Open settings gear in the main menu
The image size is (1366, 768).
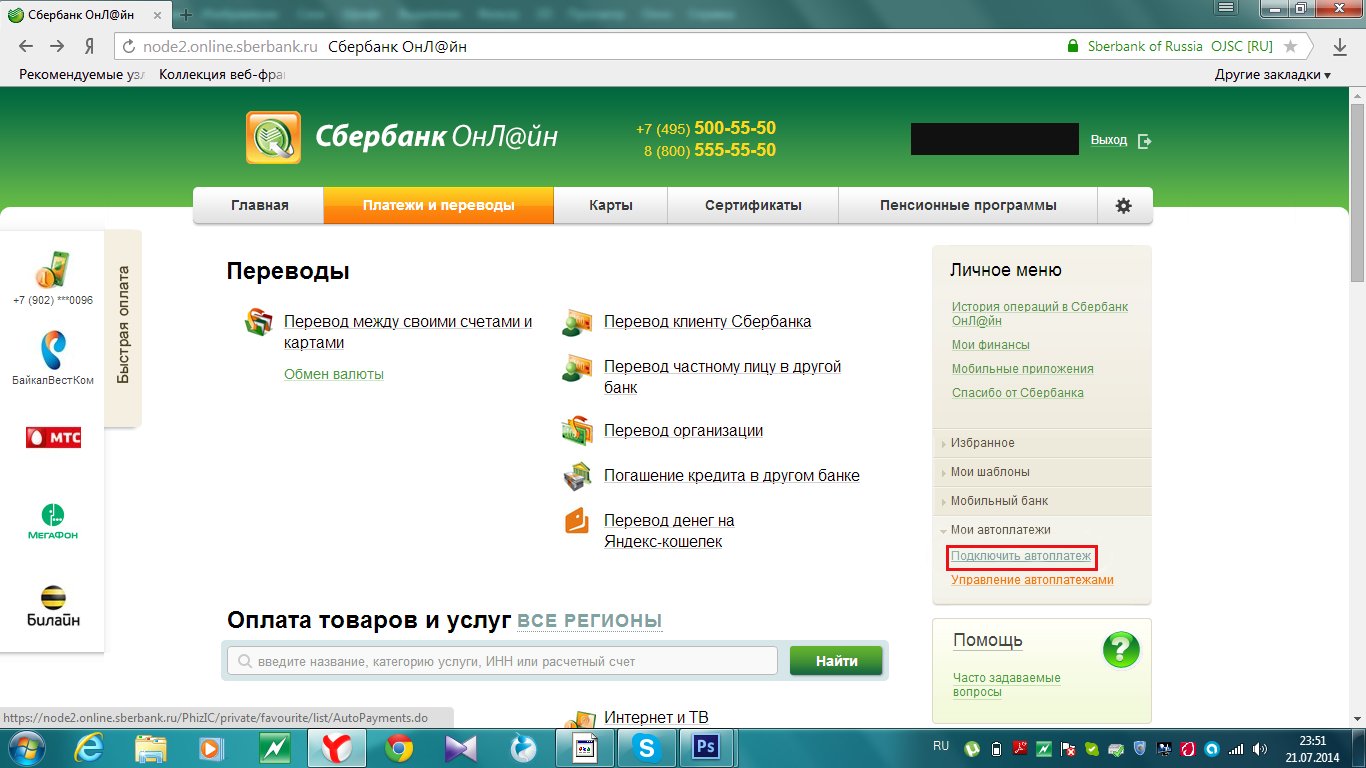tap(1124, 205)
